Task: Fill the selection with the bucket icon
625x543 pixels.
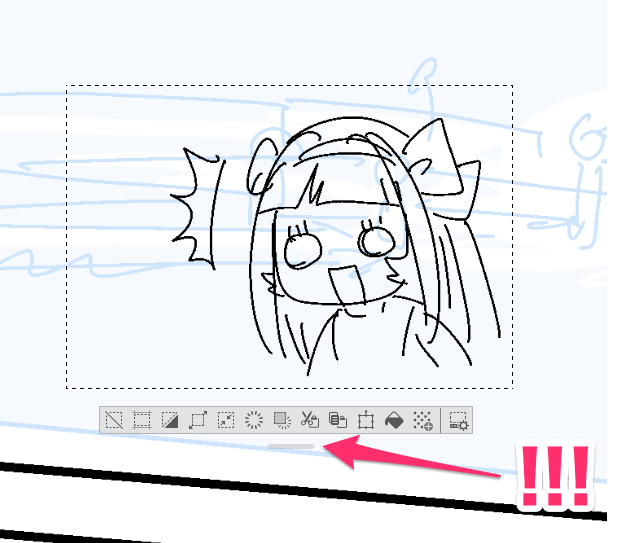Action: (394, 420)
